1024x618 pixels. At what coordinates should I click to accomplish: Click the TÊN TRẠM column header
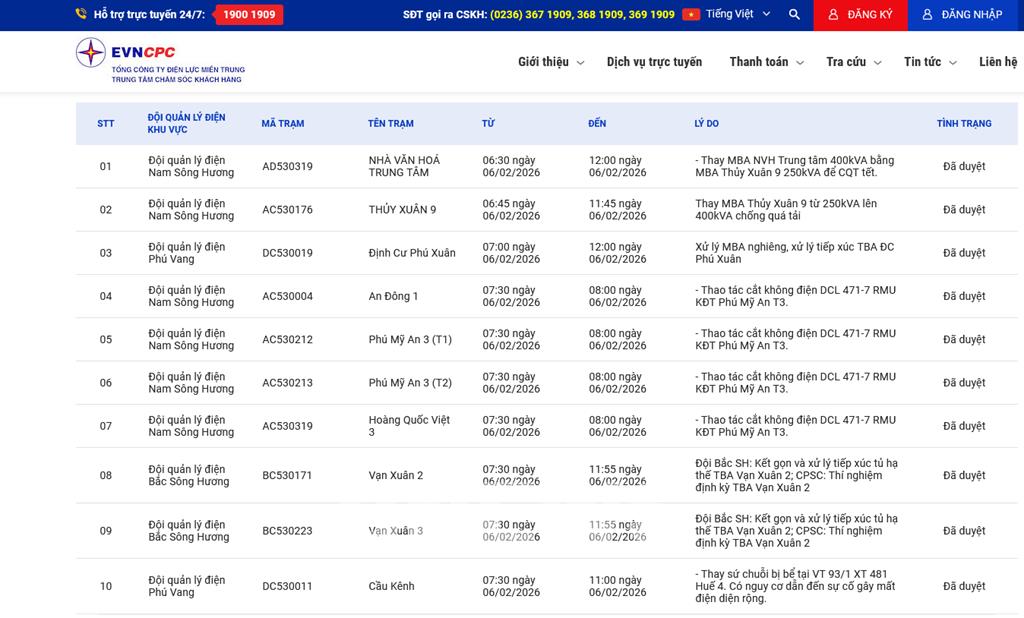tap(390, 124)
